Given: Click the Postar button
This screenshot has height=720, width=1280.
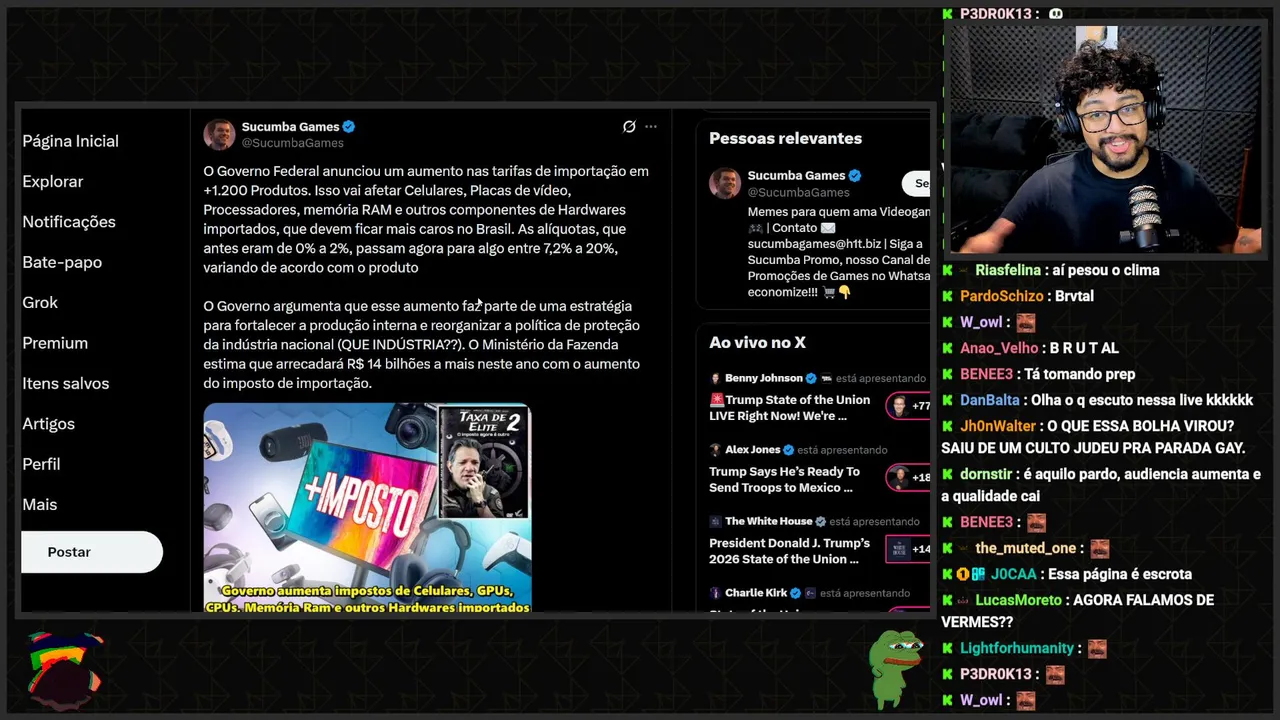Looking at the screenshot, I should pyautogui.click(x=92, y=552).
